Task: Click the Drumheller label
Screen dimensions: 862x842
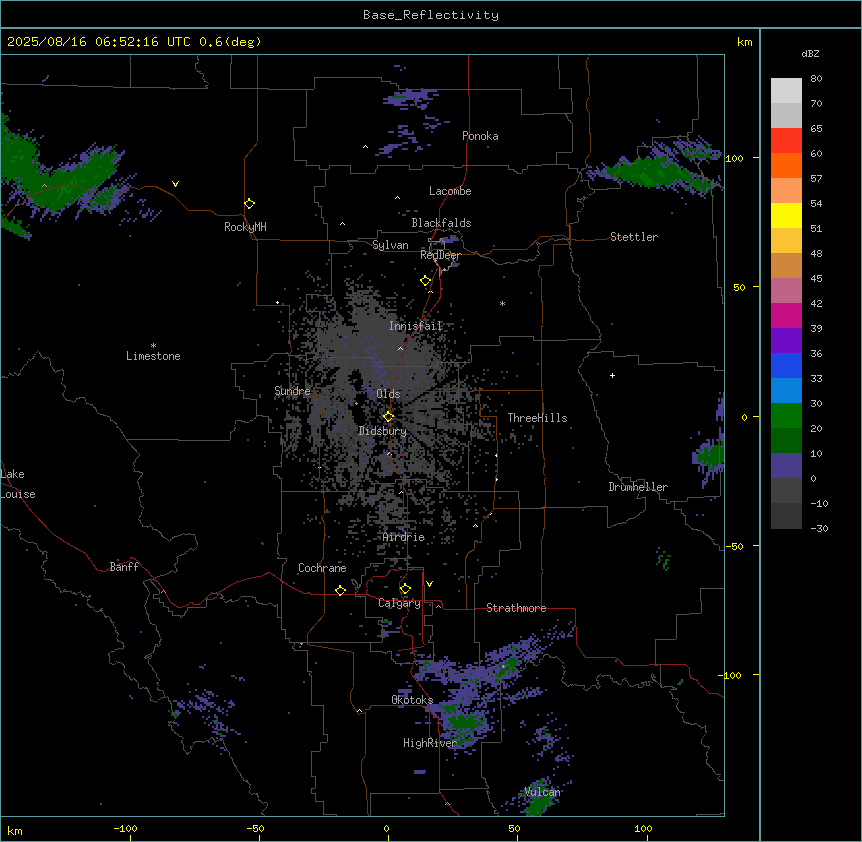Action: (638, 487)
